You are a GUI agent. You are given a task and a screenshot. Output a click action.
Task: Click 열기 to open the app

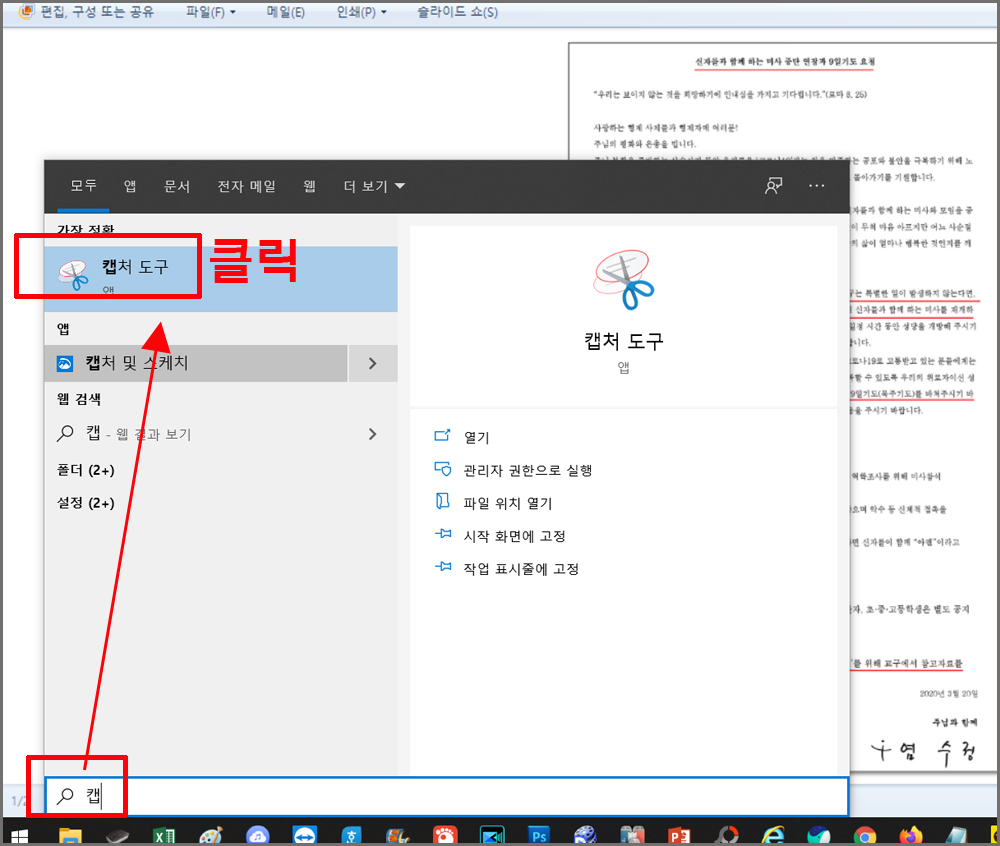pos(476,437)
